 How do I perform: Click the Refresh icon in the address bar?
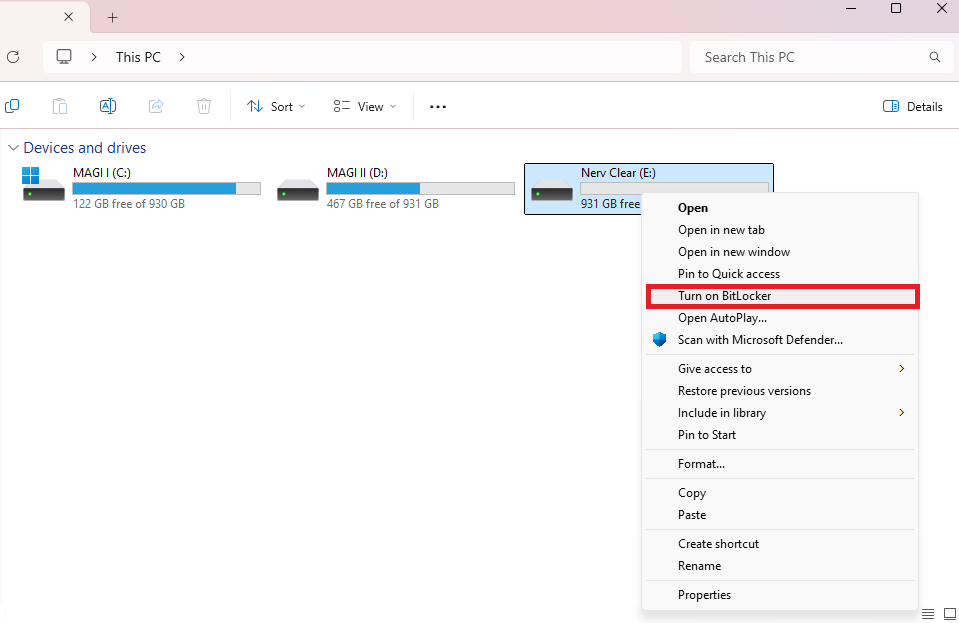[x=13, y=57]
